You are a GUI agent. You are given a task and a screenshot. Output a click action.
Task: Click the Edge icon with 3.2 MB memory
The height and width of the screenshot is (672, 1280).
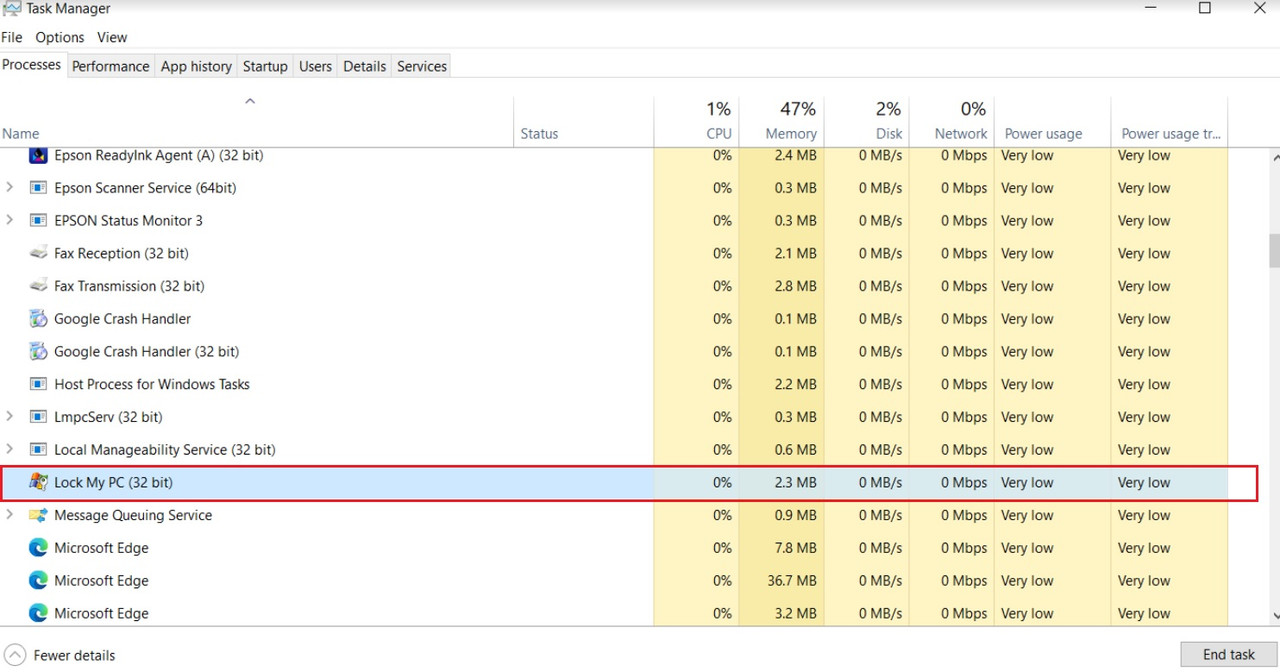pyautogui.click(x=38, y=613)
